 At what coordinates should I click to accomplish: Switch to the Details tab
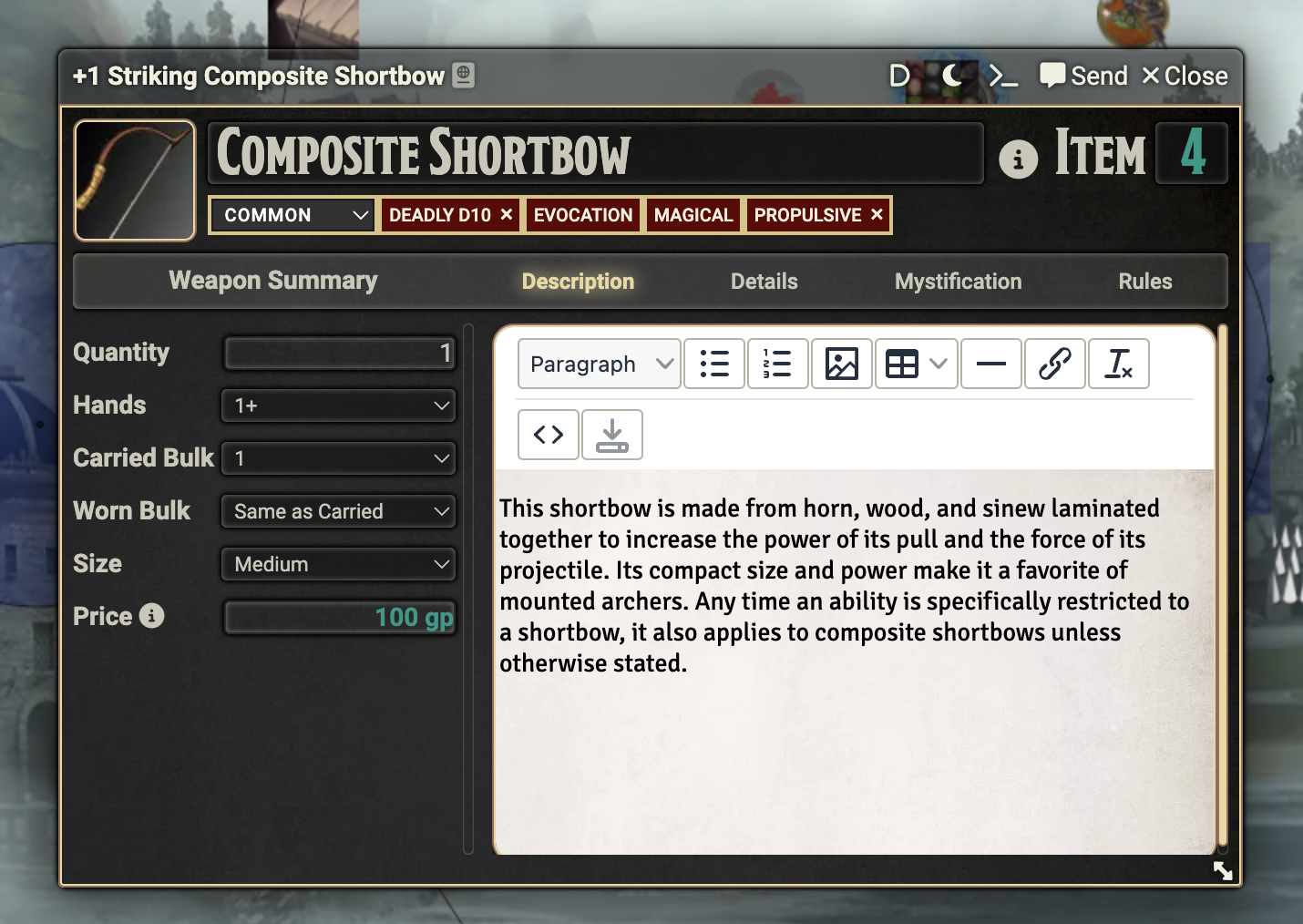764,281
